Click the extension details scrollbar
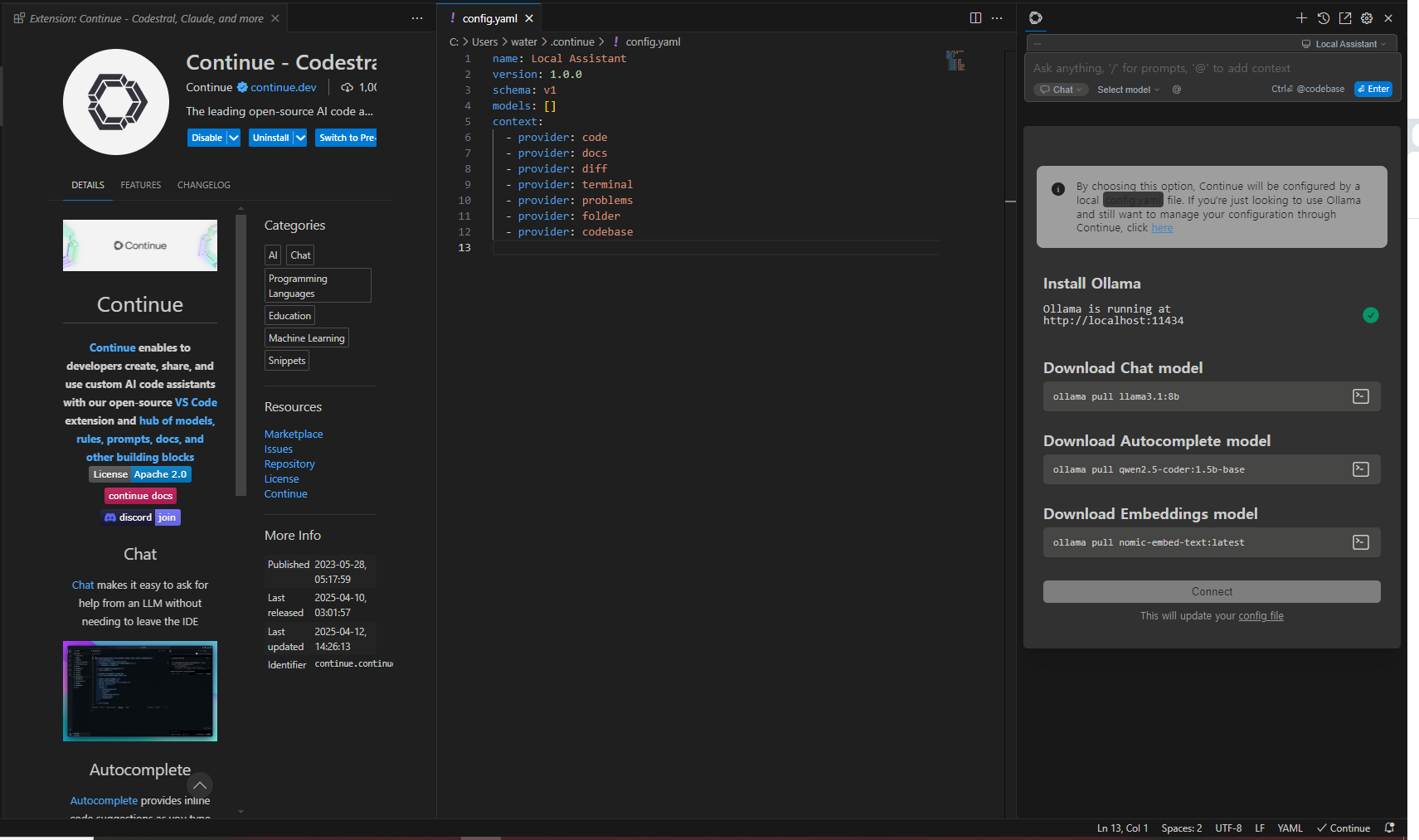 241,355
